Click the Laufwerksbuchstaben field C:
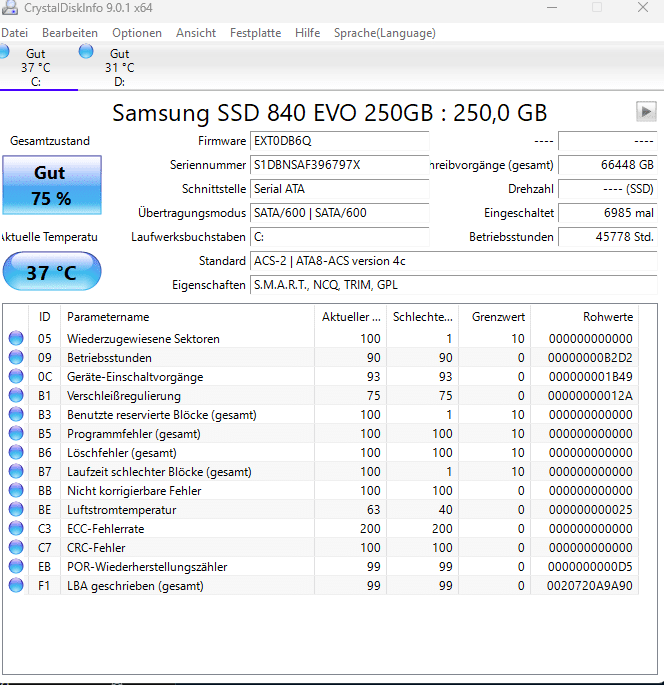 [x=339, y=237]
